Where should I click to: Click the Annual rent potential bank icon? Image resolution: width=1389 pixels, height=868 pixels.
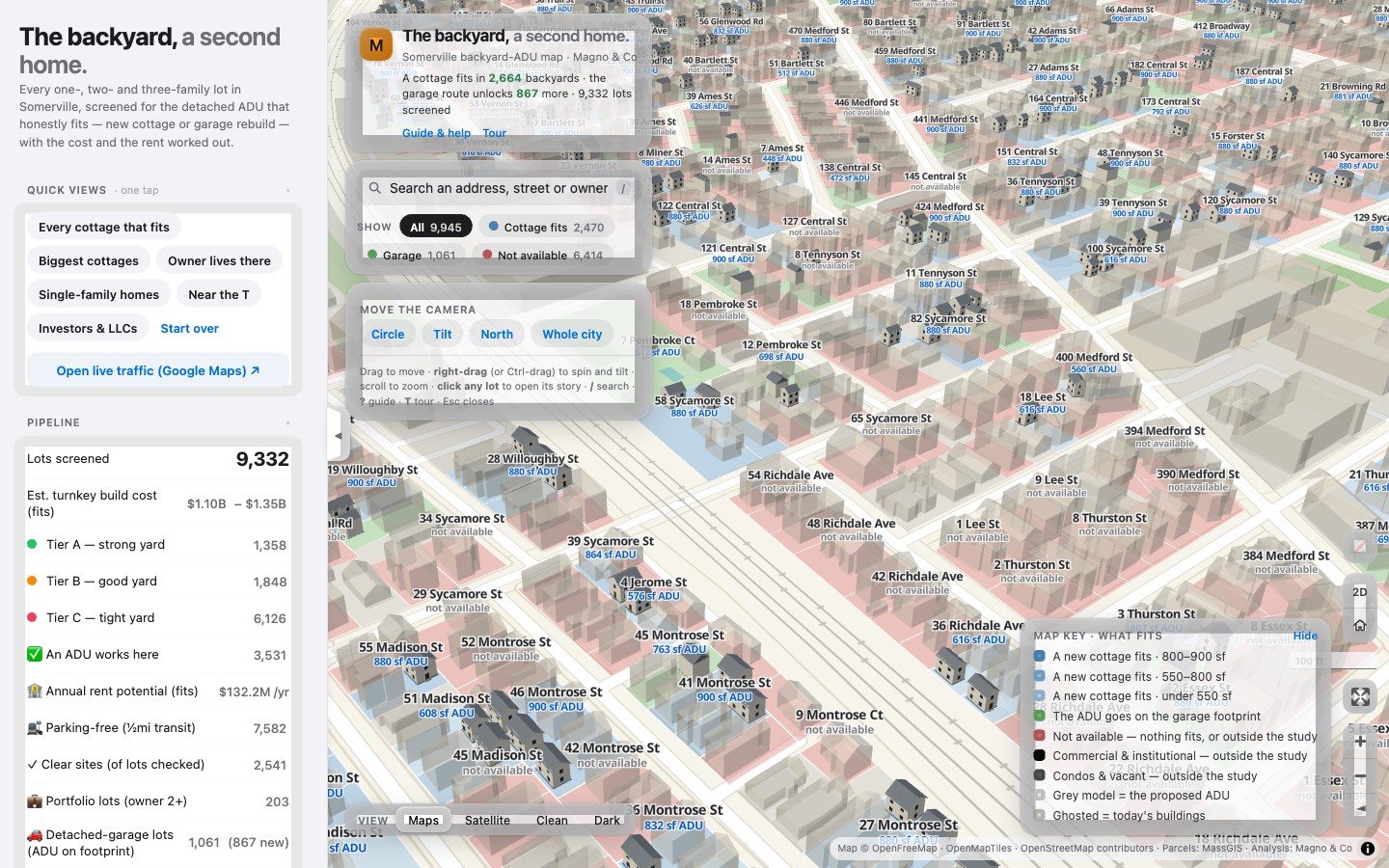tap(35, 691)
